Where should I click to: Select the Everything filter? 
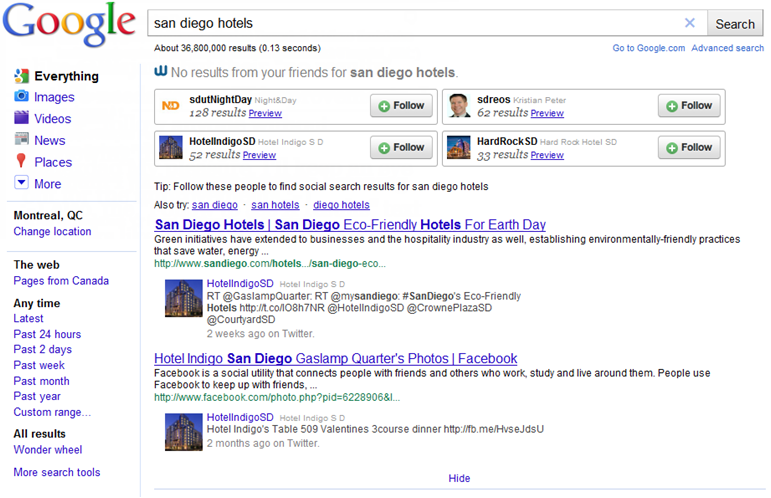(x=66, y=76)
